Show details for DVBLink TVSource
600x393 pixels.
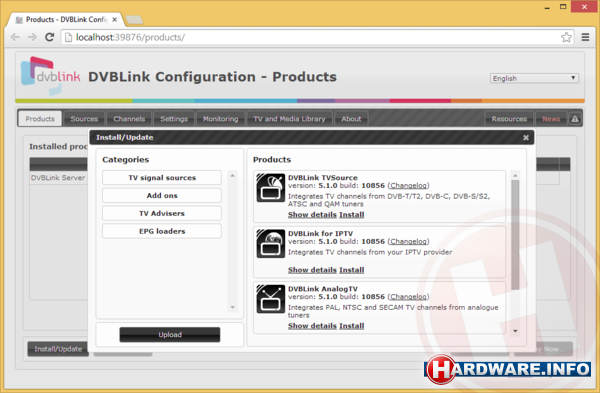coord(312,215)
